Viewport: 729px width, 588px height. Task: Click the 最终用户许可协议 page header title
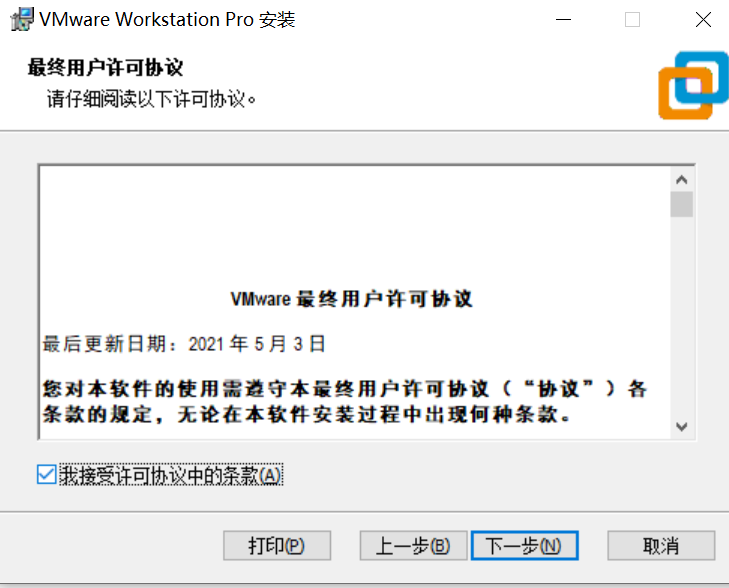[106, 68]
